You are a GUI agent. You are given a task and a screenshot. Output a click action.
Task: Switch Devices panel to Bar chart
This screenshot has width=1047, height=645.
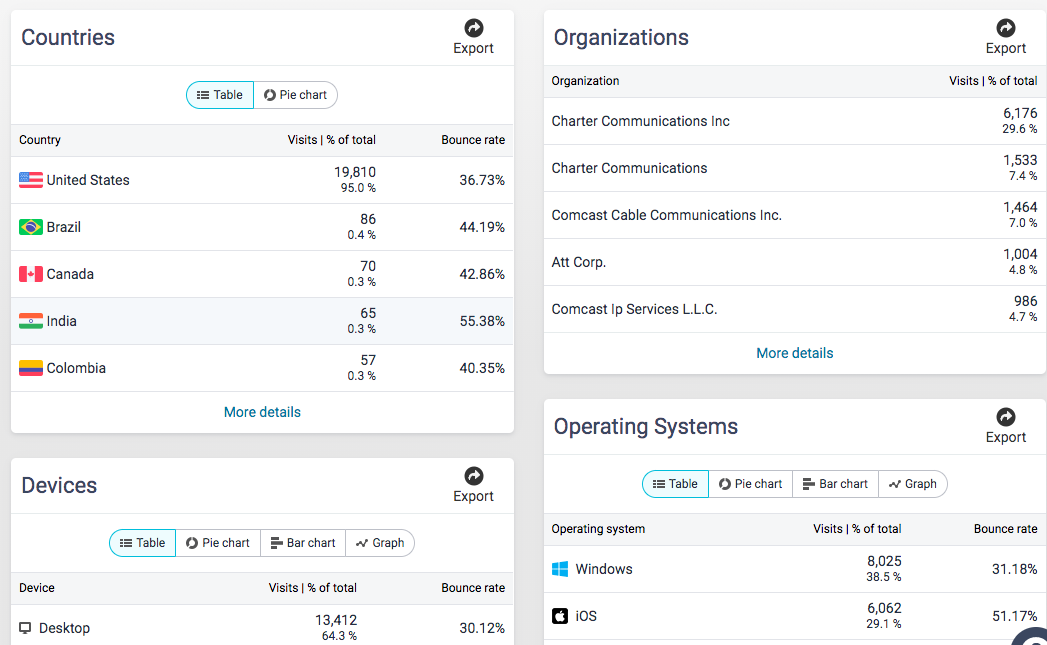coord(303,543)
